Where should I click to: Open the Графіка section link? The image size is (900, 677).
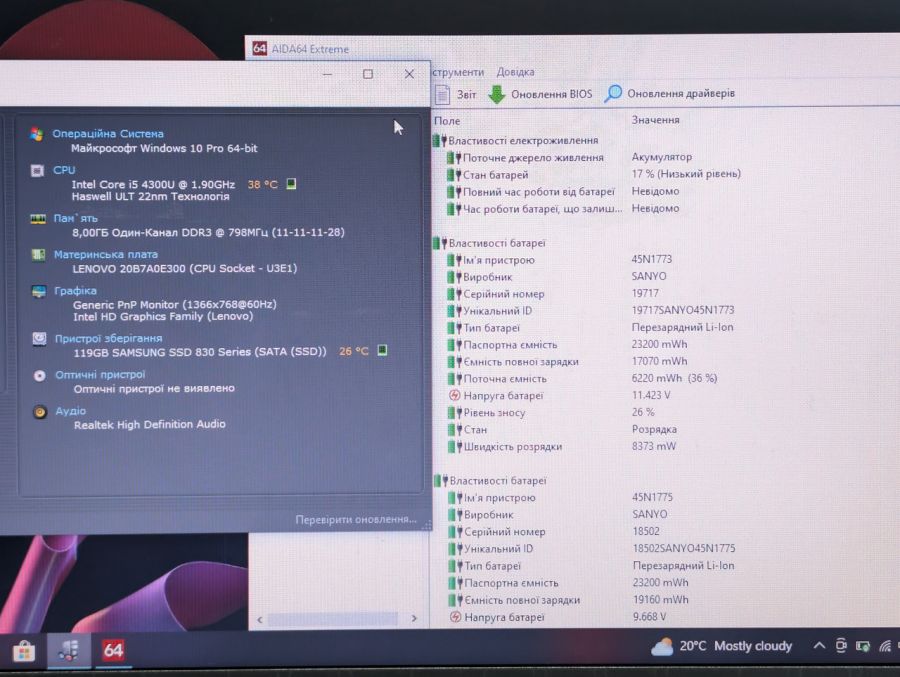pos(75,291)
